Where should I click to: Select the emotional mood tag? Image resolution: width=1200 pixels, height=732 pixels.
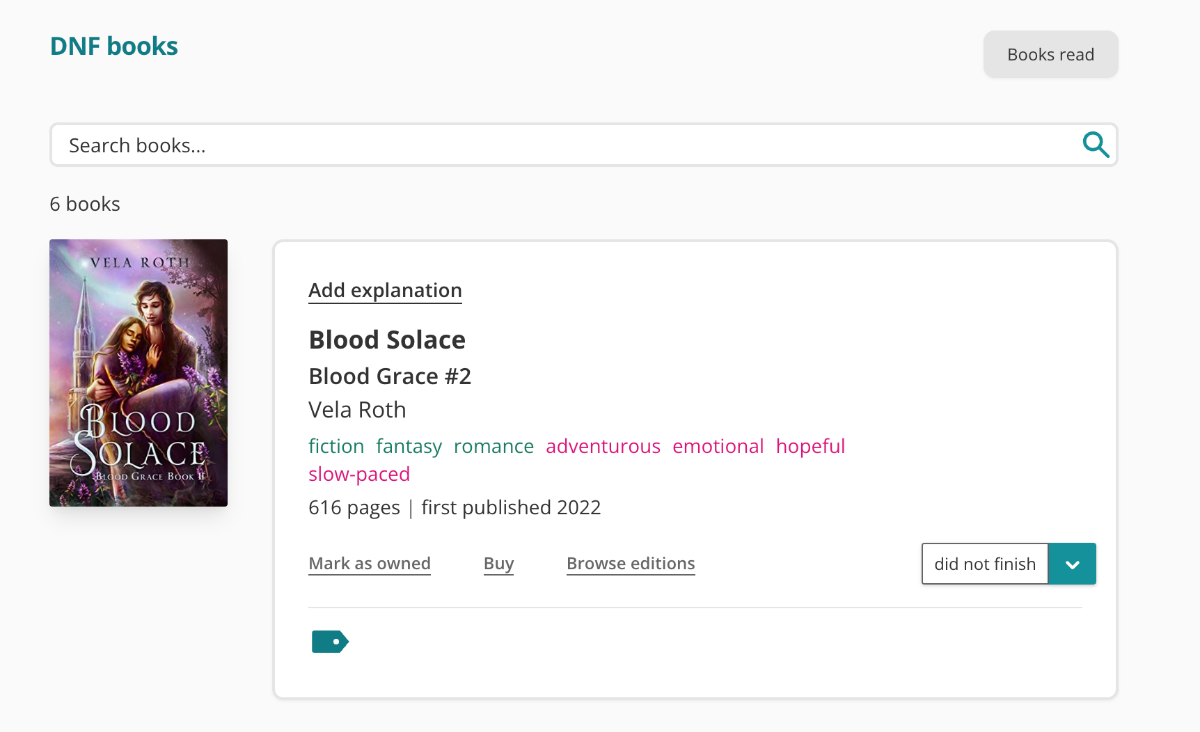(718, 446)
